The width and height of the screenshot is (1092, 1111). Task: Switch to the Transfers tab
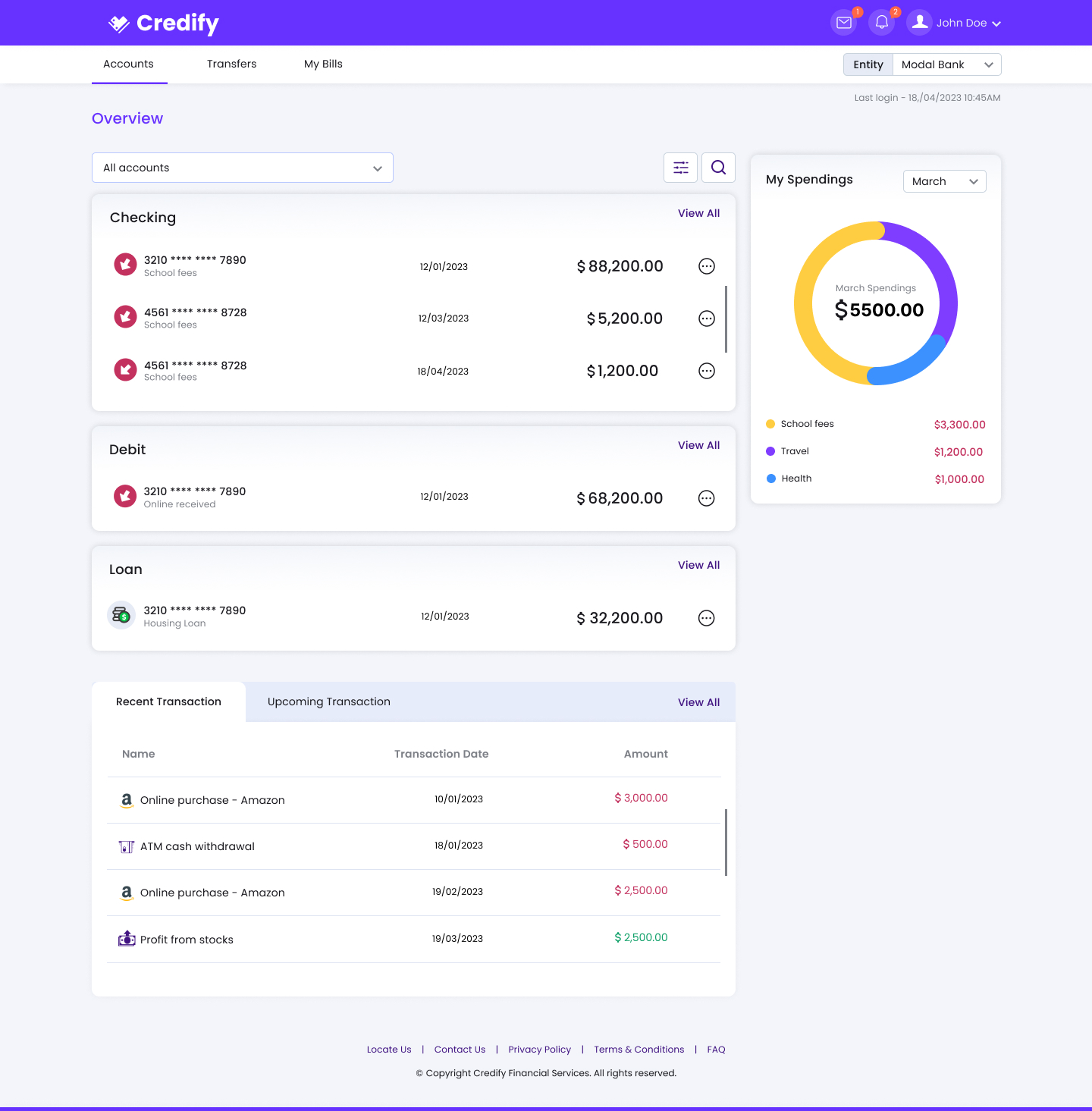pyautogui.click(x=231, y=64)
